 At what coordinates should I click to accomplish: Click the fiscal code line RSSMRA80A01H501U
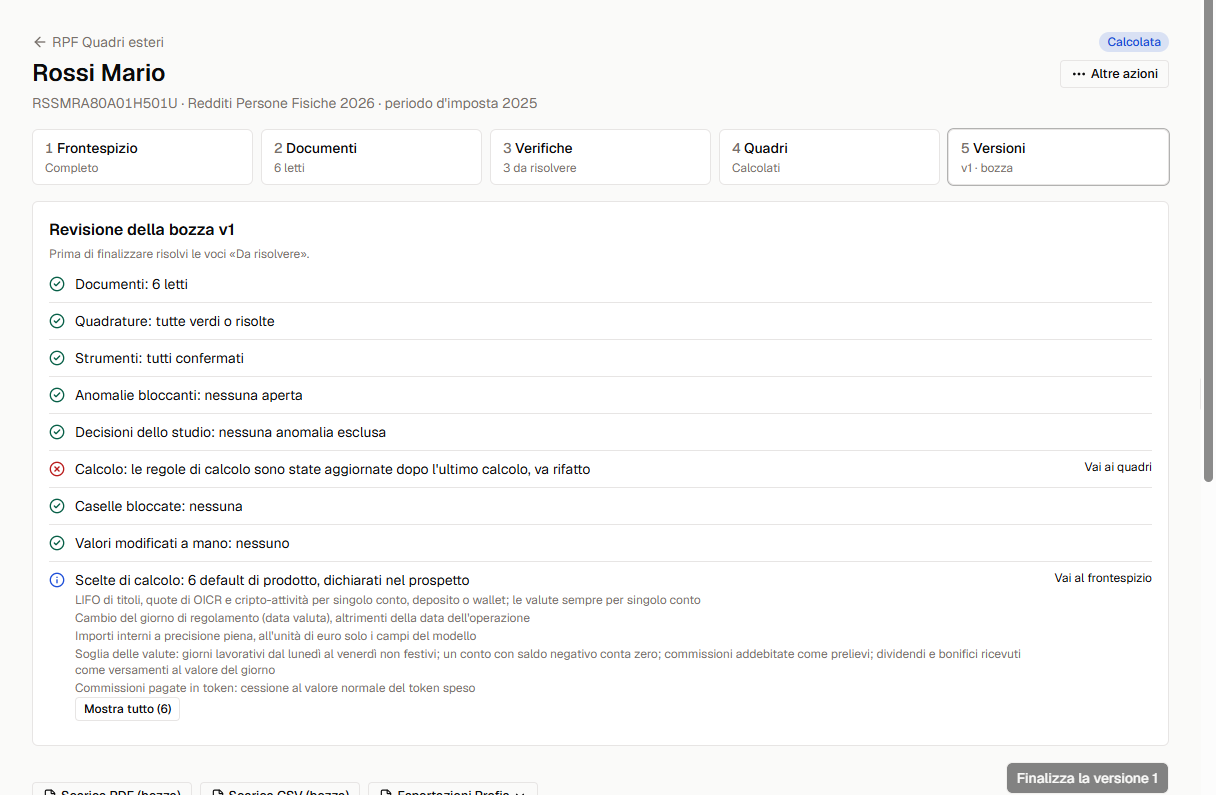coord(285,103)
